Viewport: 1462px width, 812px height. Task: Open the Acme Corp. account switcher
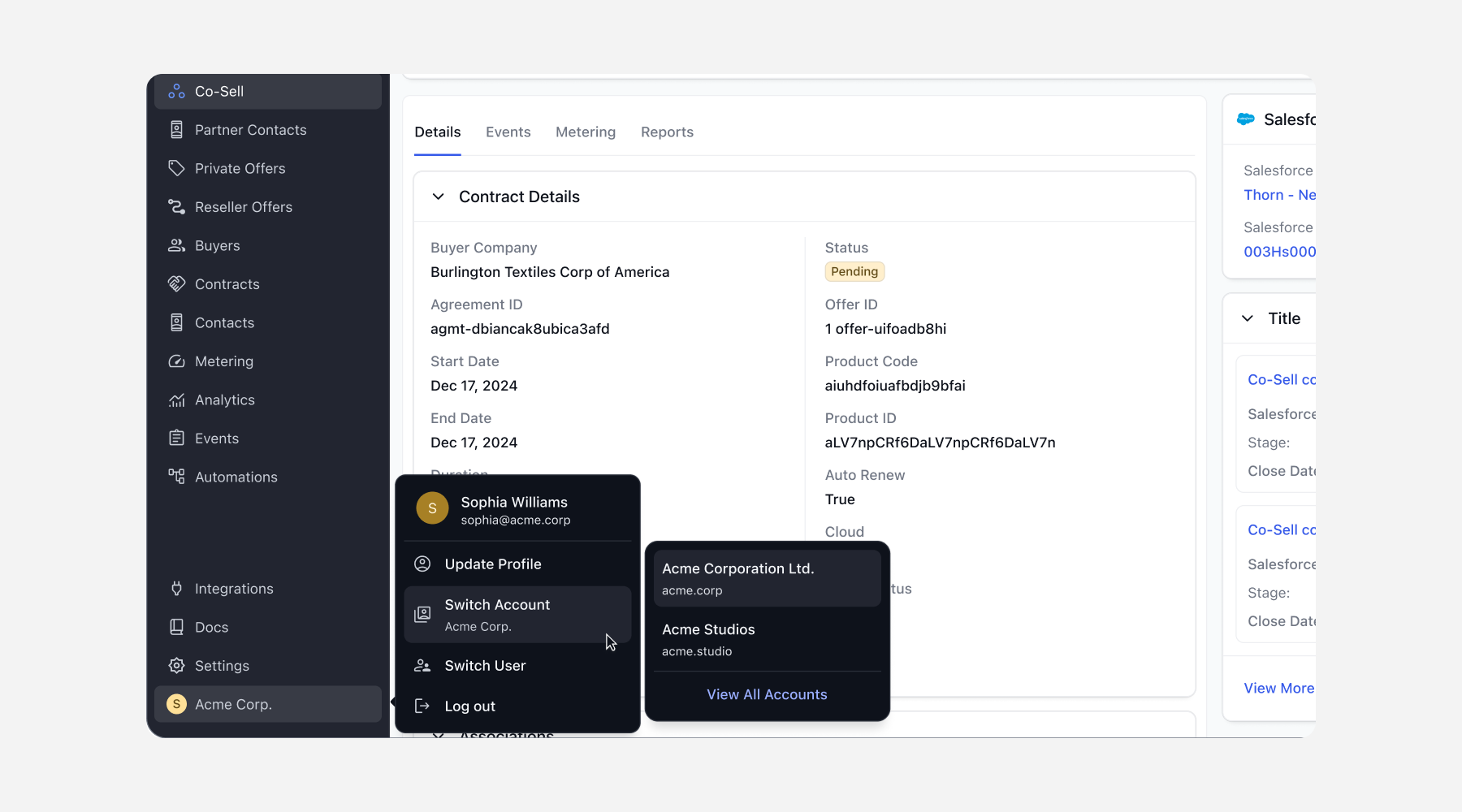(x=268, y=704)
